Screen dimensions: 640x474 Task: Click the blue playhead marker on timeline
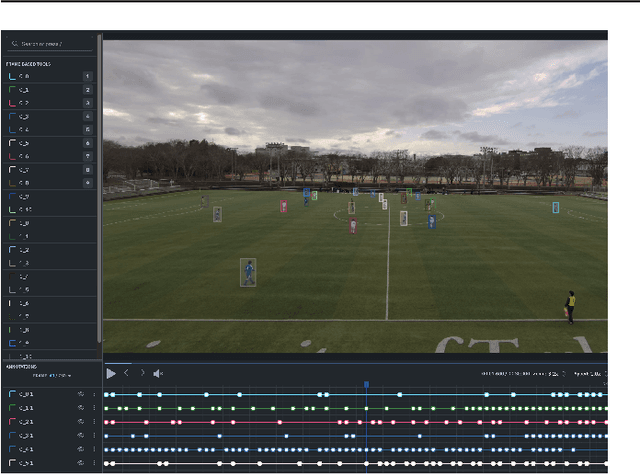point(366,384)
